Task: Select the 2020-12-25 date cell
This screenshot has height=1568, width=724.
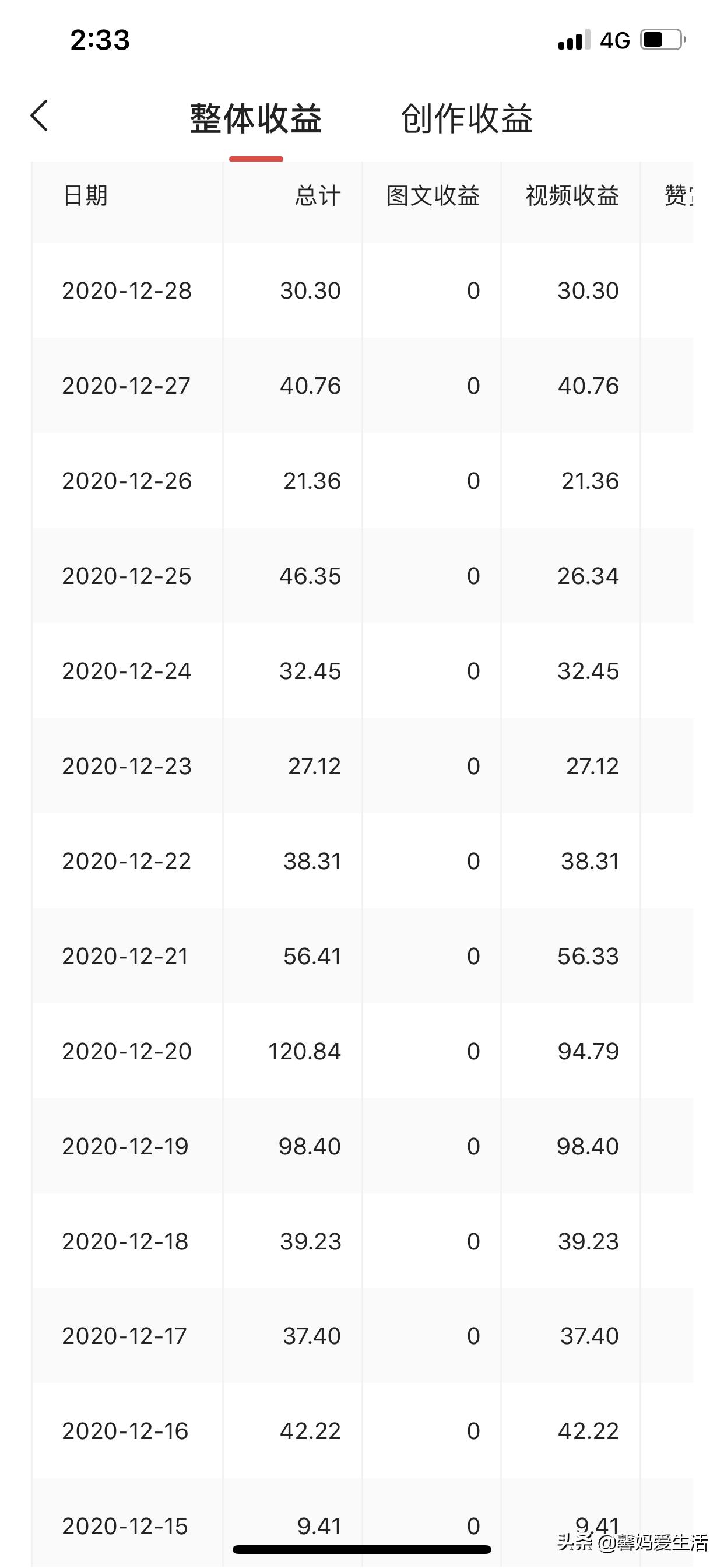Action: coord(126,576)
